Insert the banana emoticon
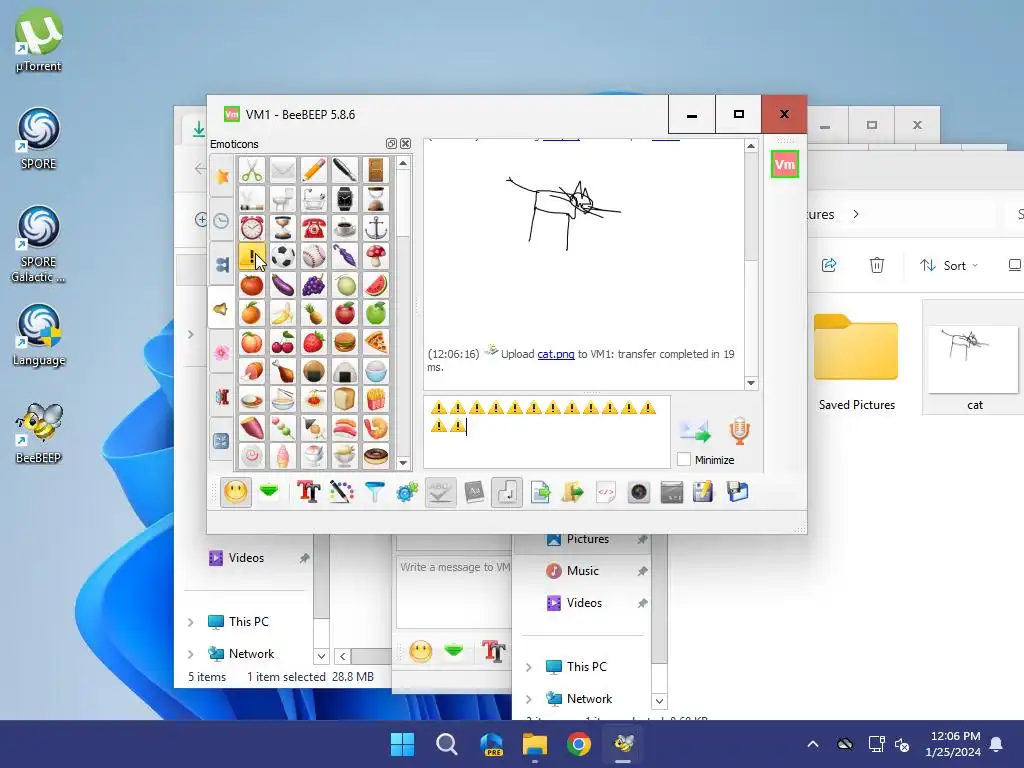Viewport: 1024px width, 768px height. point(283,314)
